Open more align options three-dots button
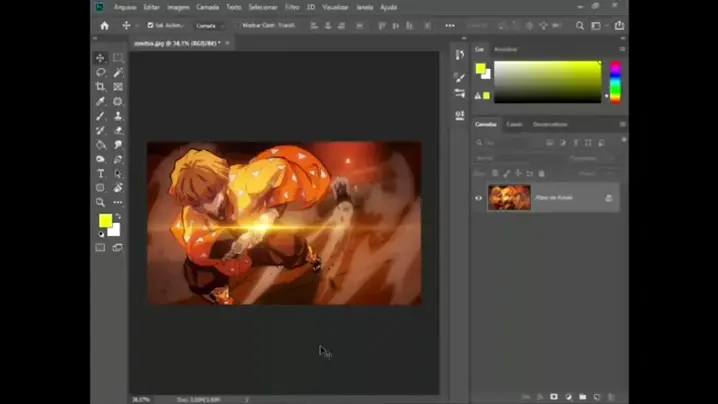718x404 pixels. pyautogui.click(x=450, y=26)
